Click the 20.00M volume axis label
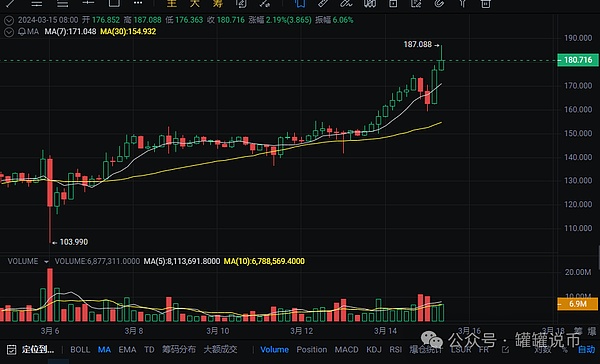Image resolution: width=600 pixels, height=364 pixels. [x=578, y=273]
